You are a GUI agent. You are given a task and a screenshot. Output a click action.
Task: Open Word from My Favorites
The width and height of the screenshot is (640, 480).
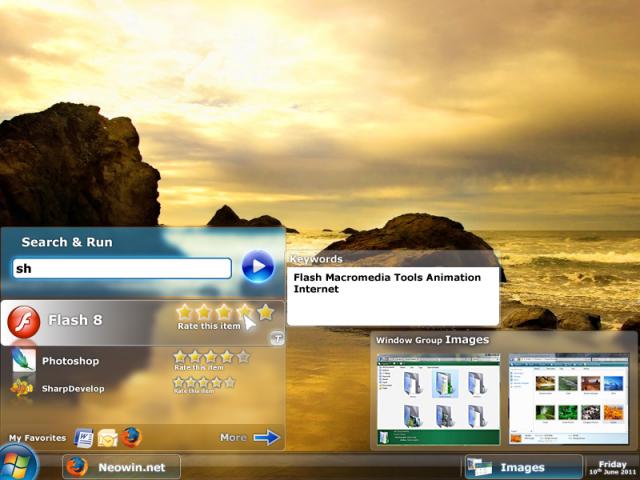(x=84, y=438)
